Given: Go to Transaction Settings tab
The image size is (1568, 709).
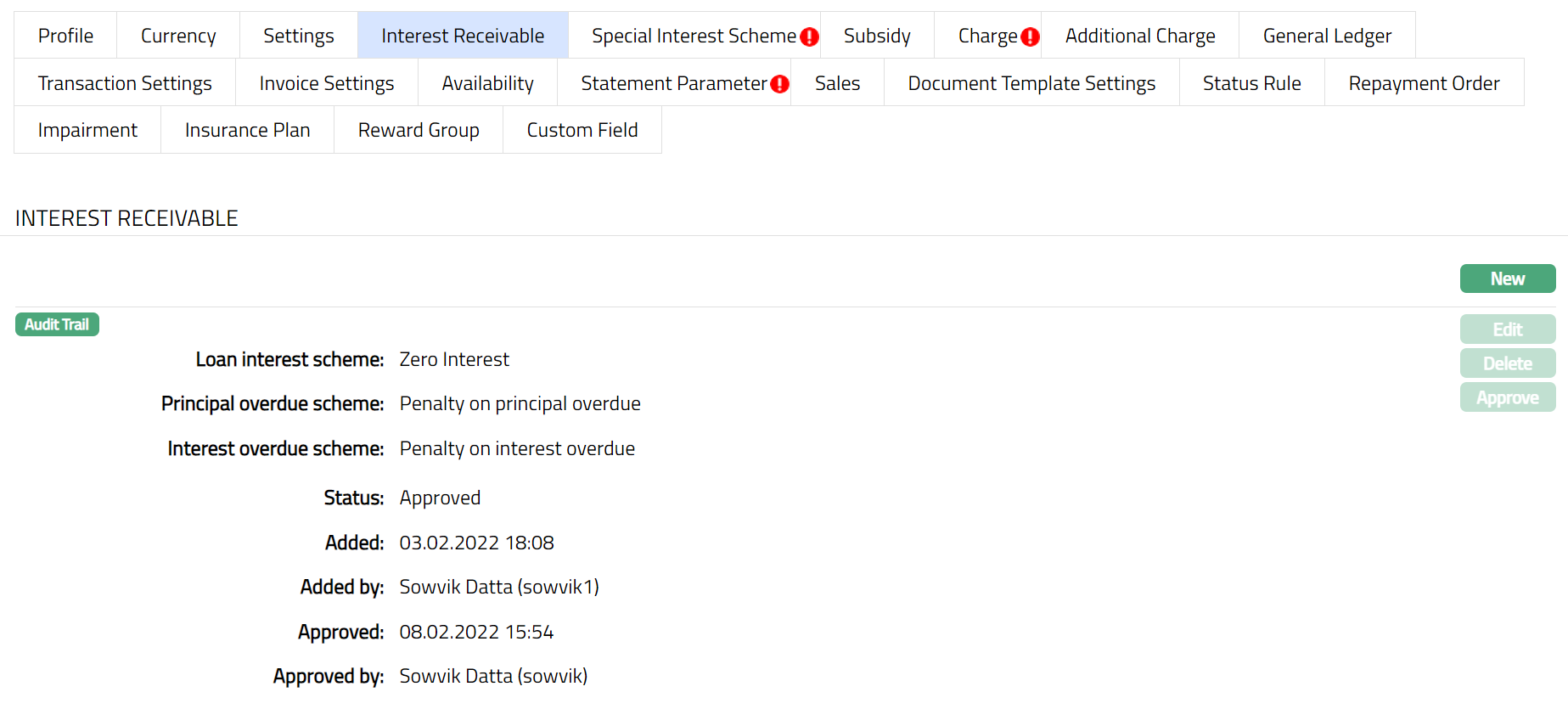Looking at the screenshot, I should 125,83.
